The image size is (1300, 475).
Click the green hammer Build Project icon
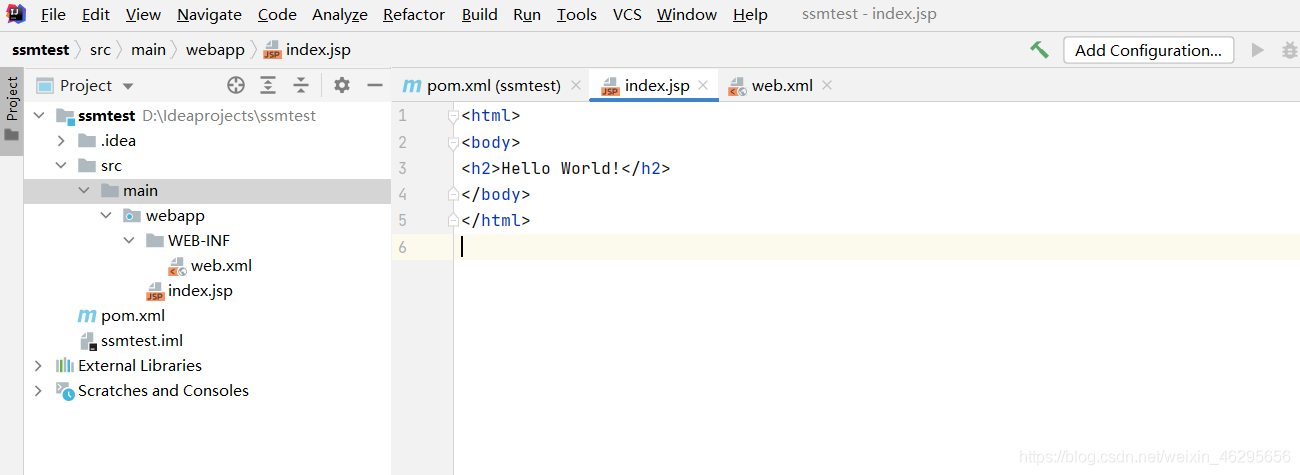(1039, 50)
